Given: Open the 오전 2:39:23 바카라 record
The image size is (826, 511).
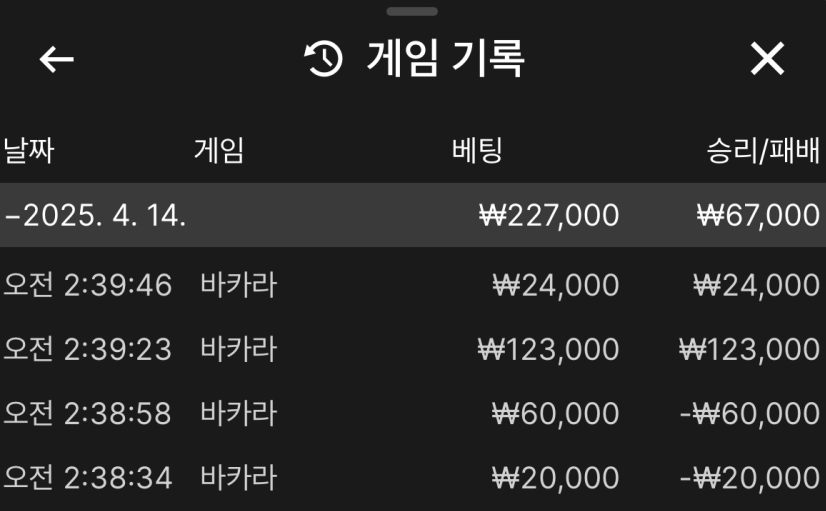Looking at the screenshot, I should [x=140, y=350].
